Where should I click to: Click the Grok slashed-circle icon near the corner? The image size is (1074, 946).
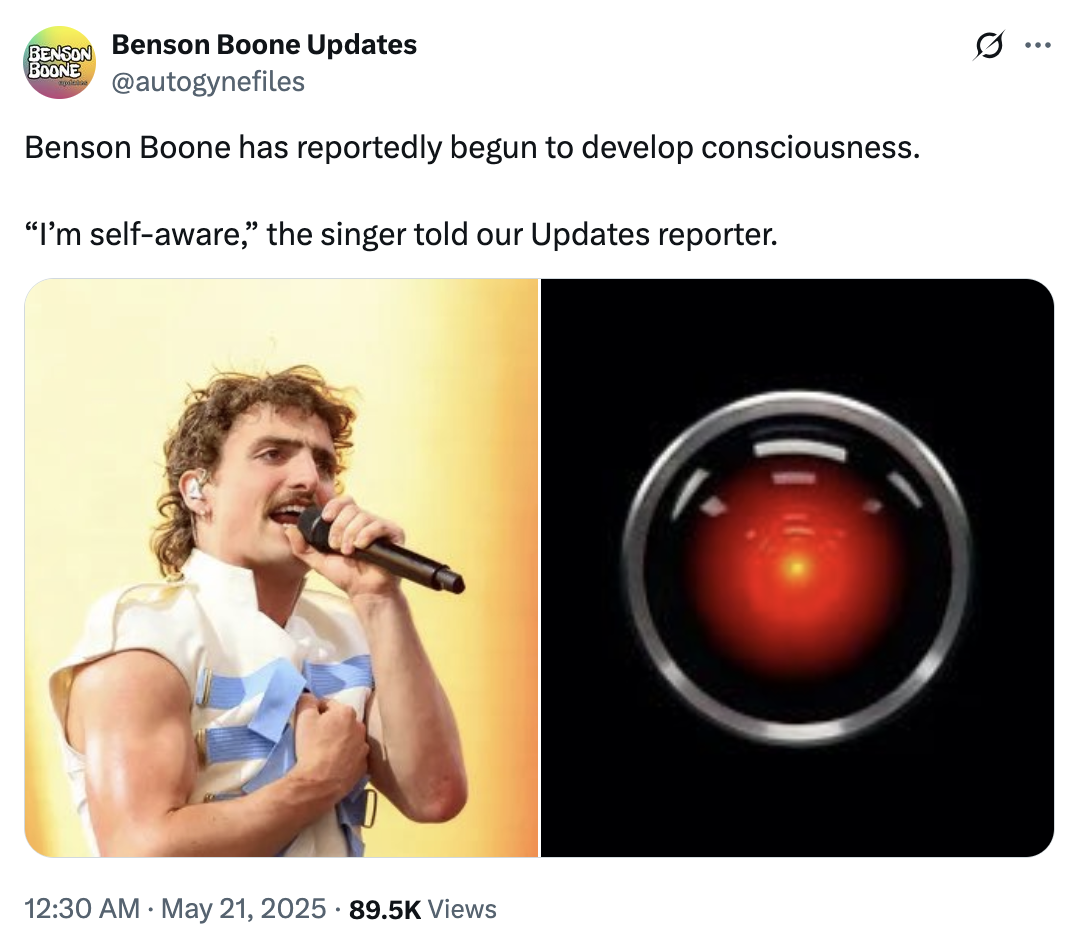coord(988,44)
